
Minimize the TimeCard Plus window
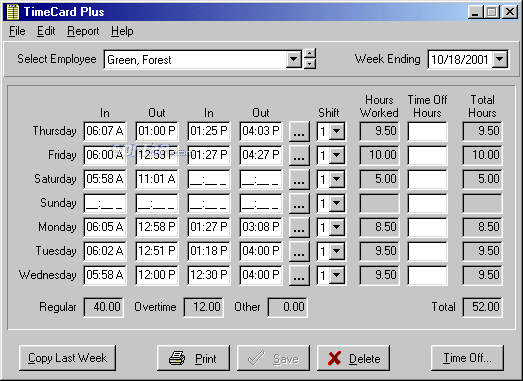(x=475, y=12)
